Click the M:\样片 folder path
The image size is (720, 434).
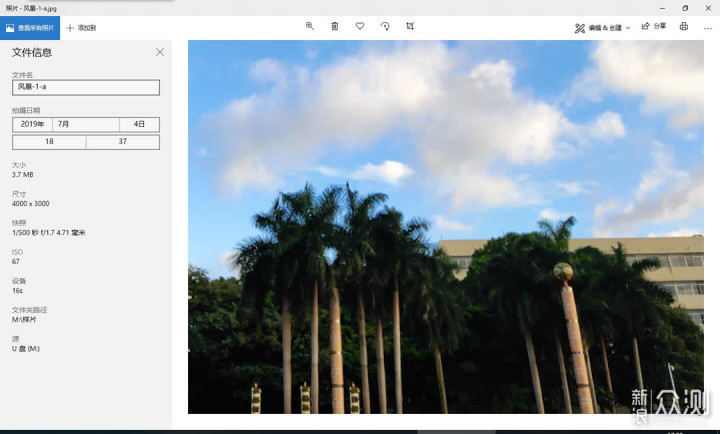[23, 320]
